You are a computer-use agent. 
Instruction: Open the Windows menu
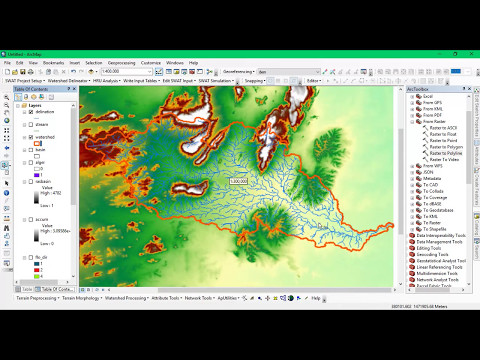[175, 63]
